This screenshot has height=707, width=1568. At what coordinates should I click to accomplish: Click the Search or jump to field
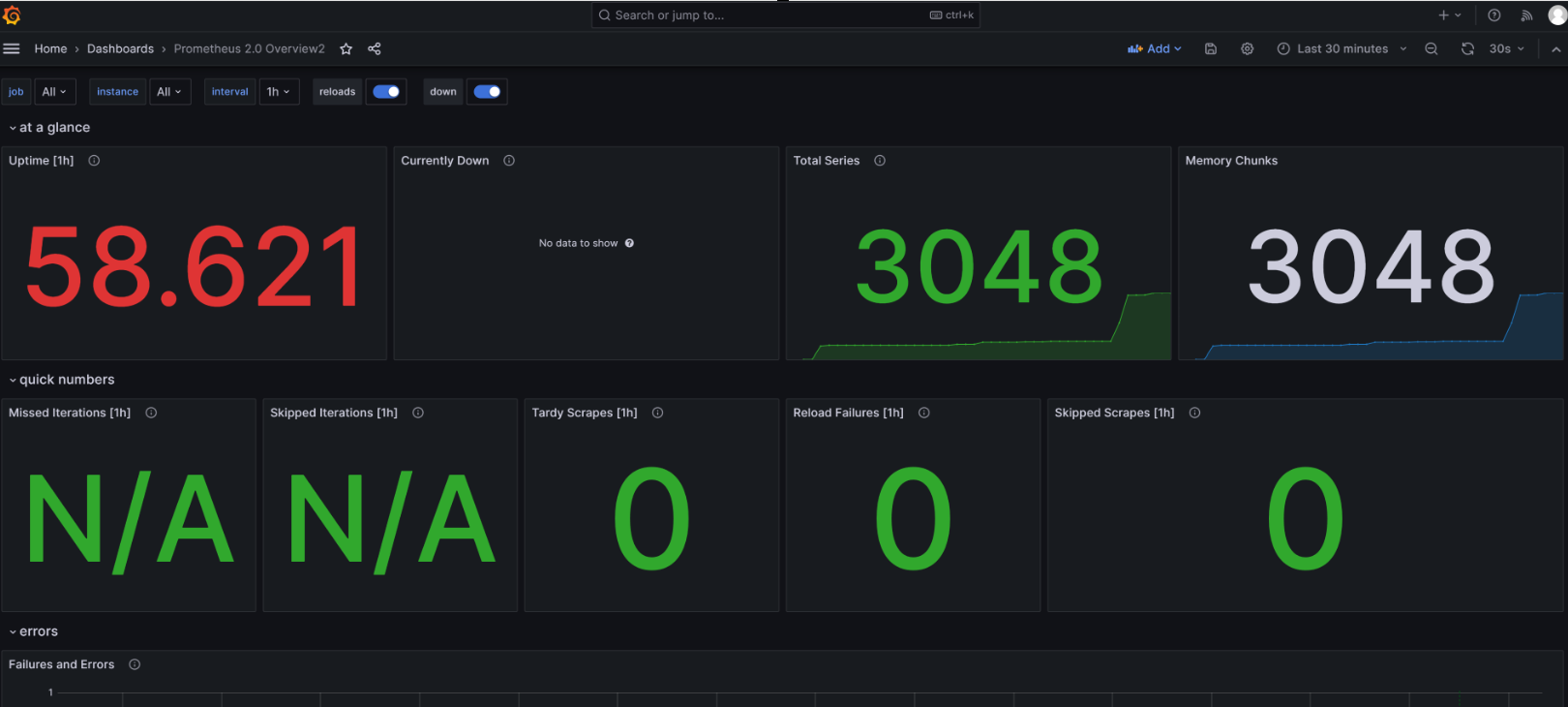pos(786,15)
